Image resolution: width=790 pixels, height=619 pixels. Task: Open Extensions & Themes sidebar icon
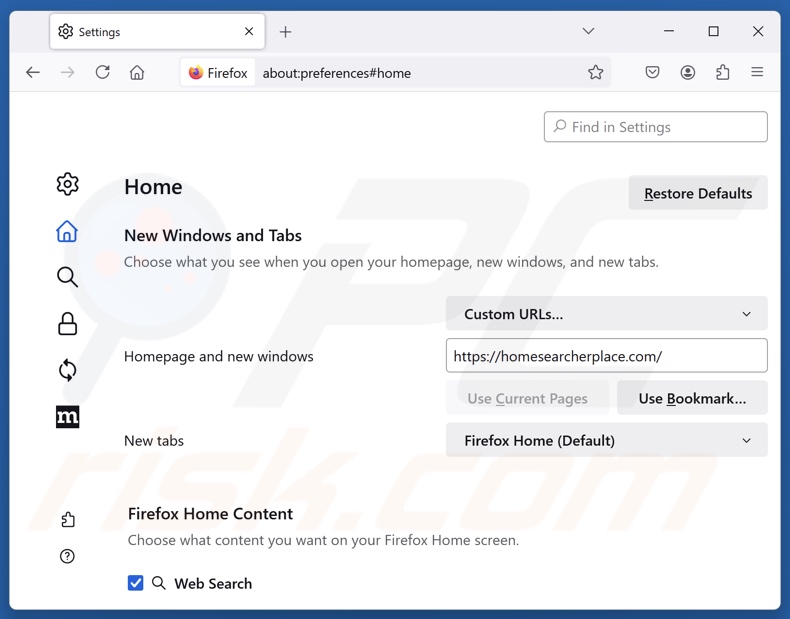pyautogui.click(x=68, y=519)
